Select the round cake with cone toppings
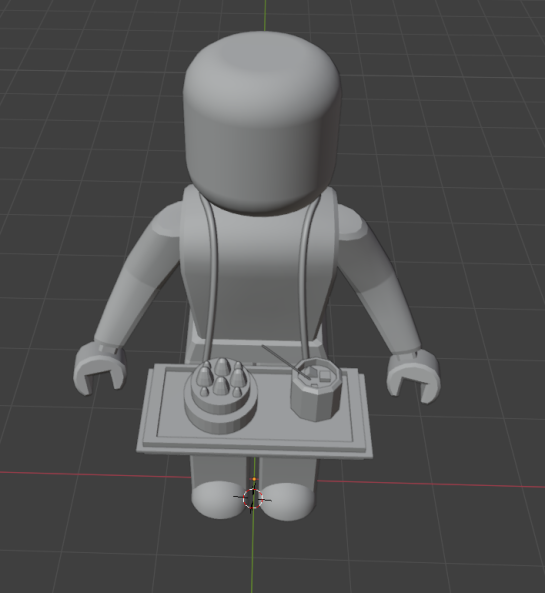Screen dimensions: 545x593 coord(221,395)
